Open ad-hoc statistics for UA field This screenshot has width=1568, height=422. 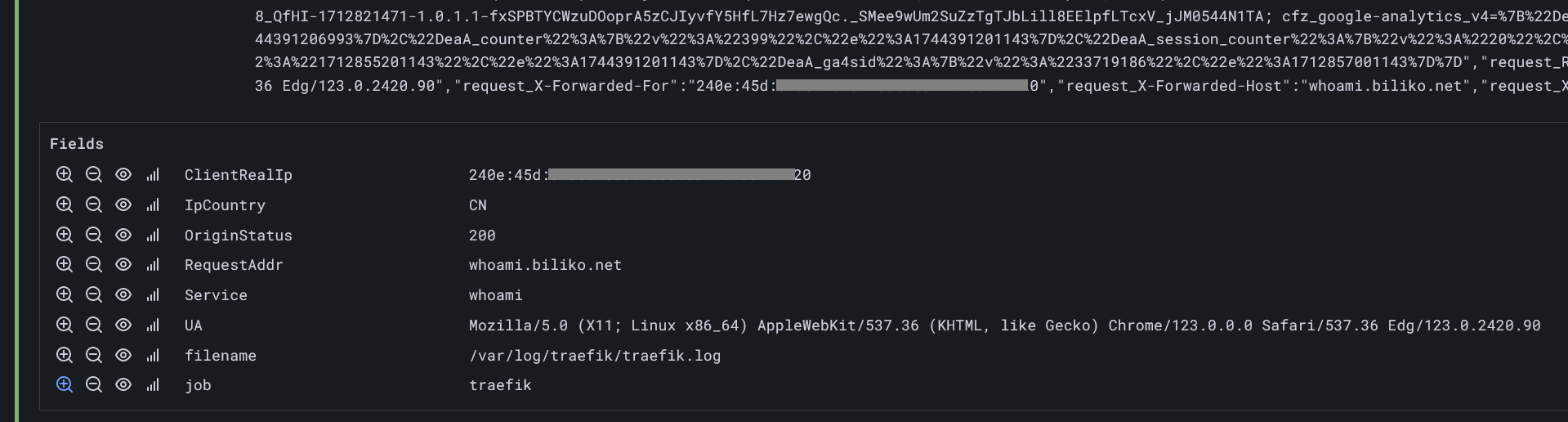(153, 325)
